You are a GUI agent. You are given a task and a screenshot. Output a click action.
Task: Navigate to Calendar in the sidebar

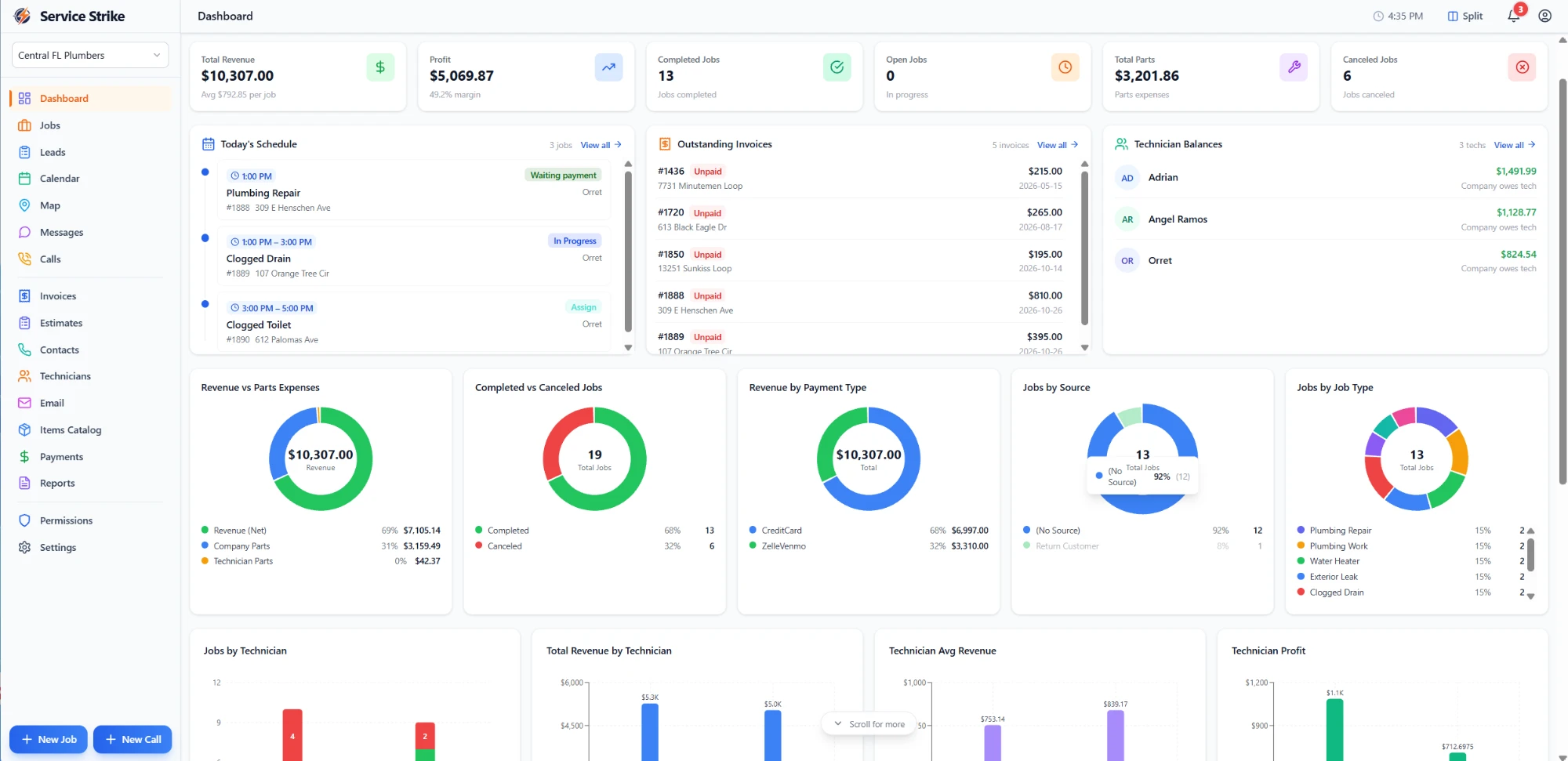point(90,179)
